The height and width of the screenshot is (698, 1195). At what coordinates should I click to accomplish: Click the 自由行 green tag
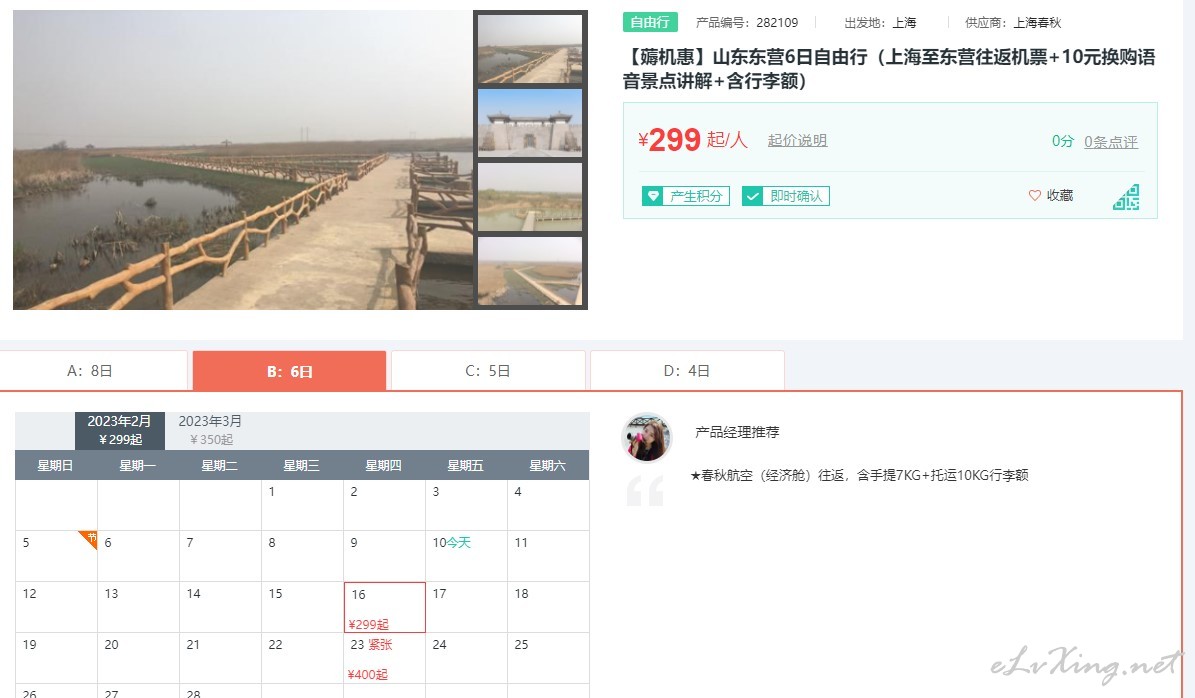[650, 22]
